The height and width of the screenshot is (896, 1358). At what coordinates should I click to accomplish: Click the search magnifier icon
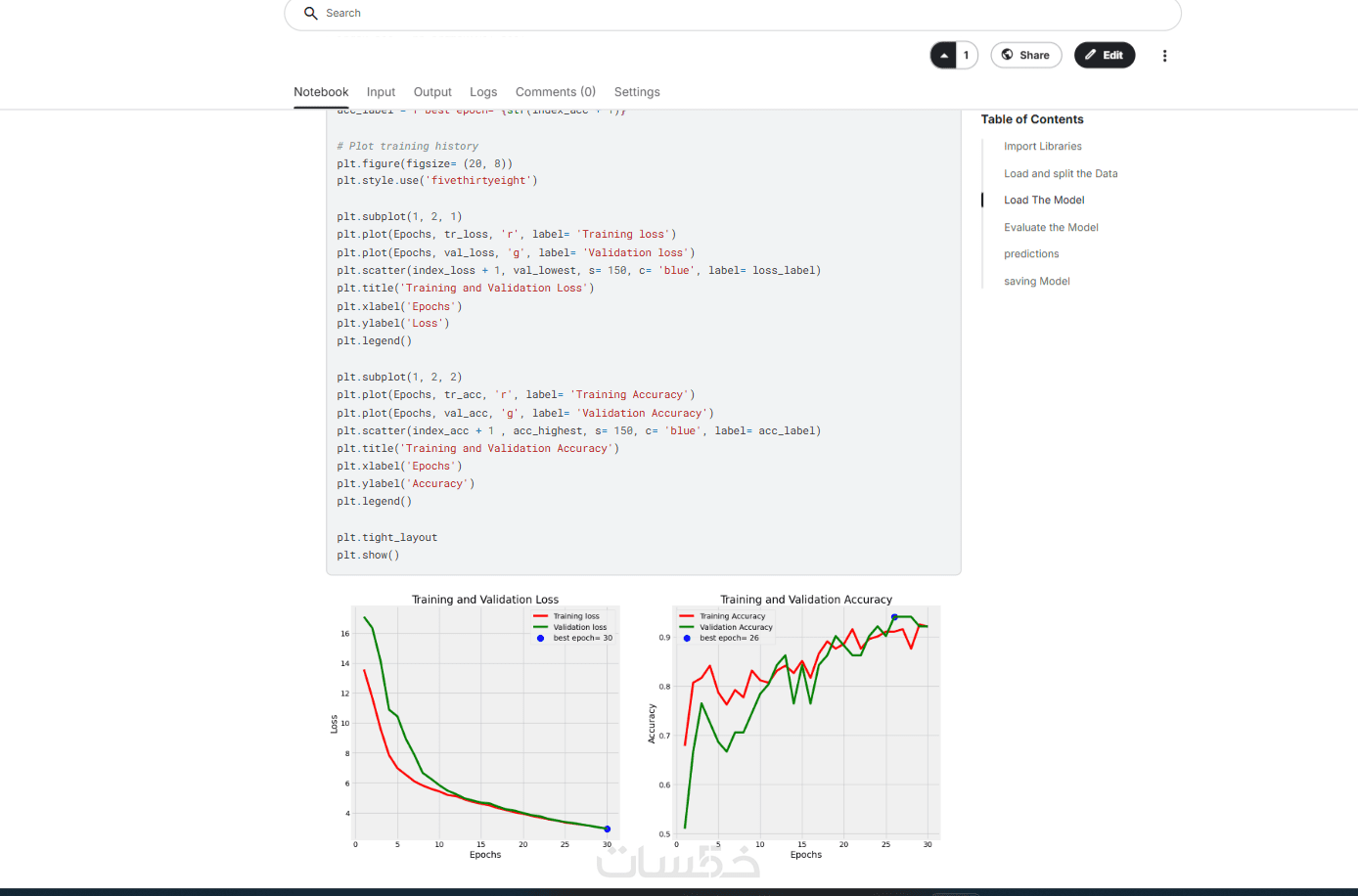tap(311, 14)
